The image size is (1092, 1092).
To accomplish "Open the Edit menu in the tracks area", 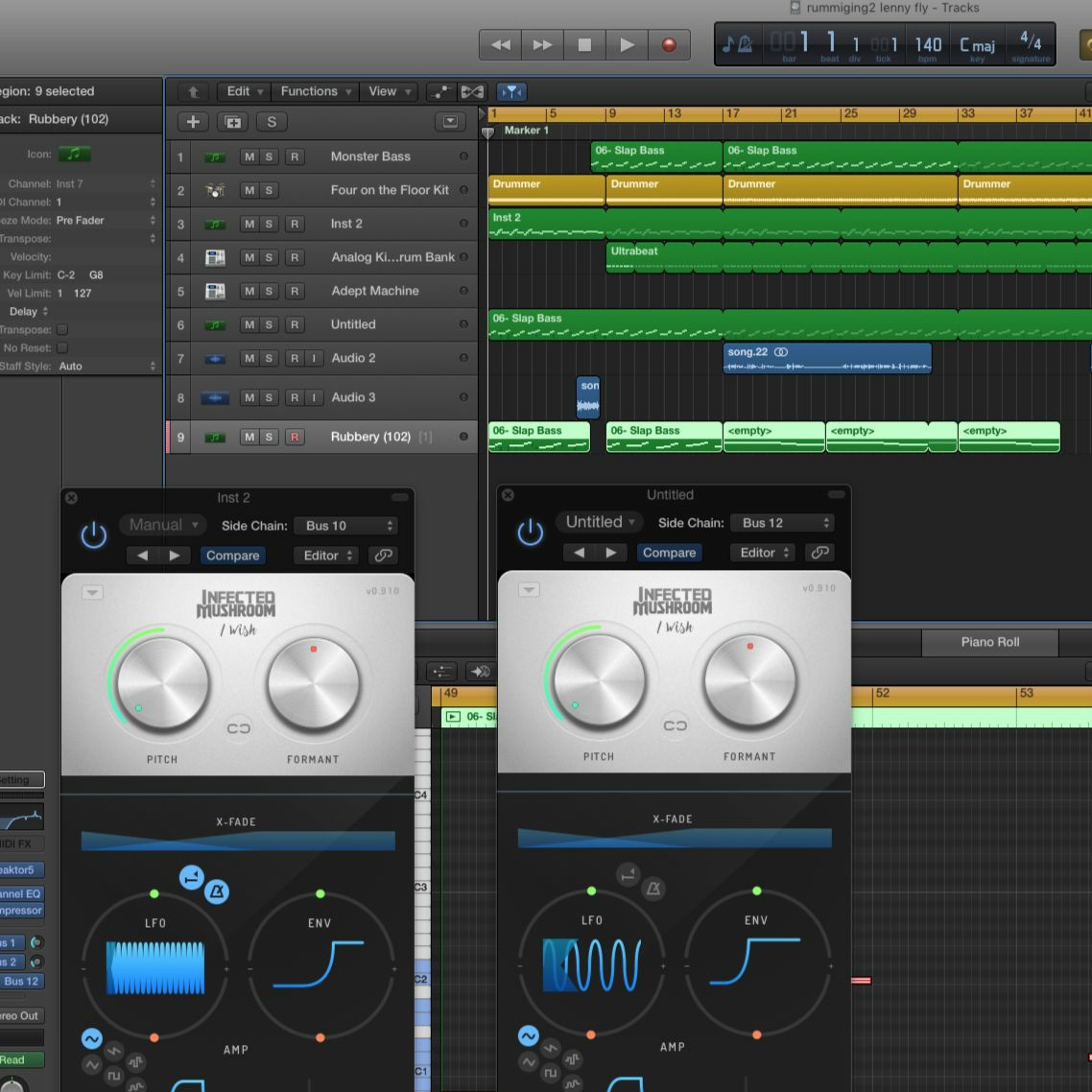I will point(245,92).
